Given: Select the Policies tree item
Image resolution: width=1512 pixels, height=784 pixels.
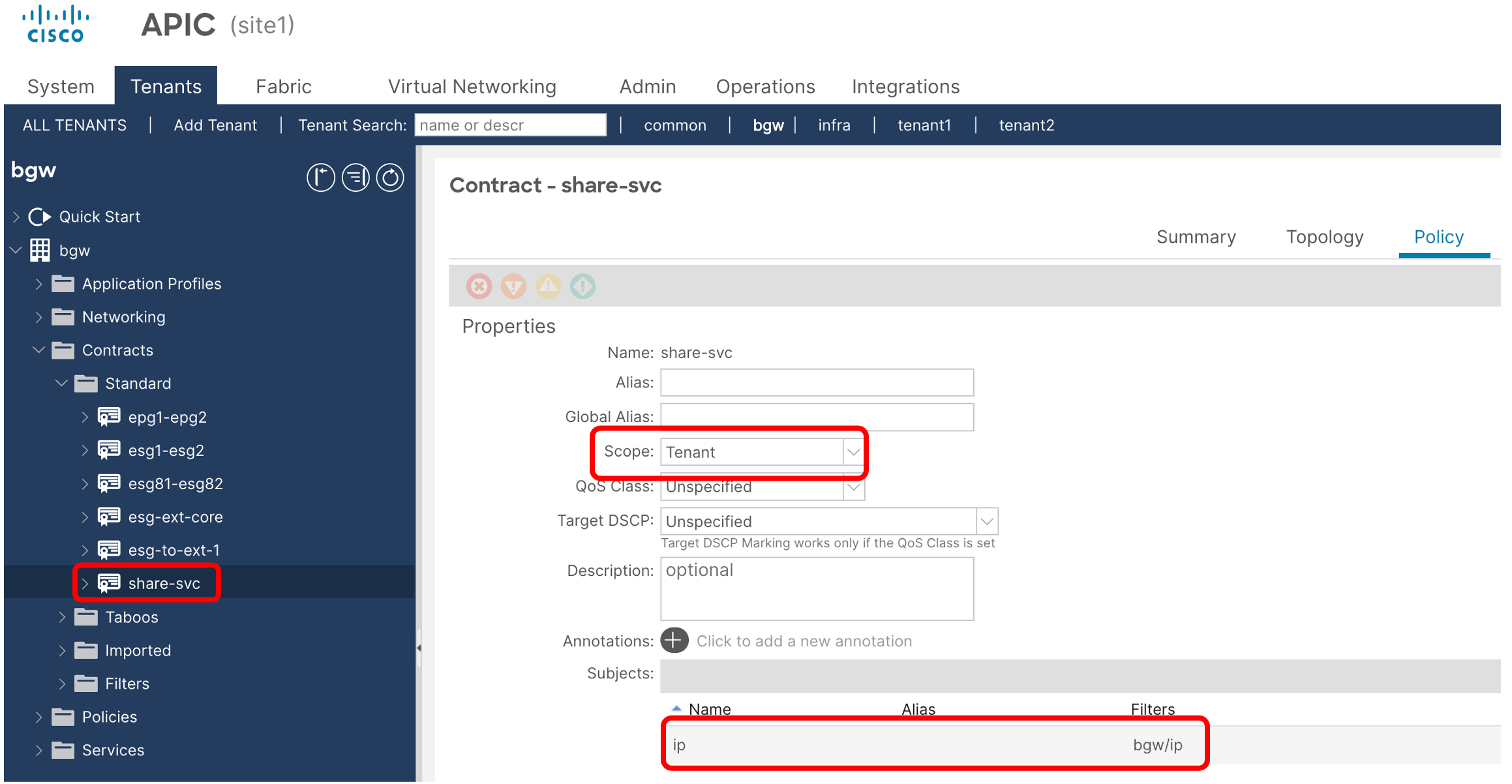Looking at the screenshot, I should coord(110,717).
